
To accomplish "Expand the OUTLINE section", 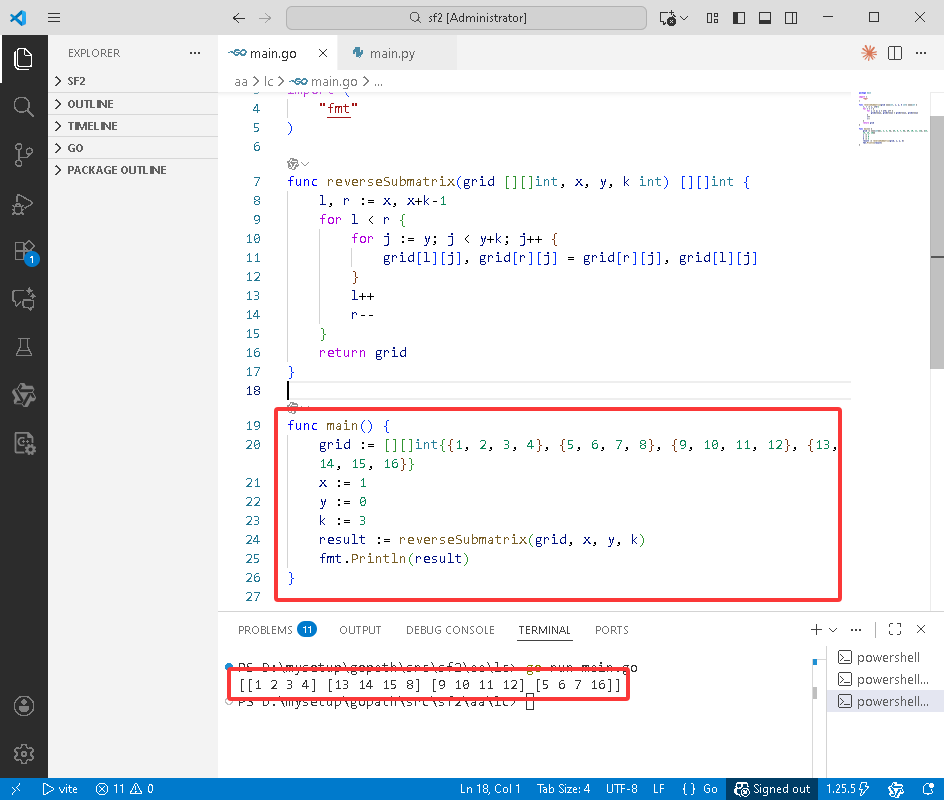I will pos(133,104).
